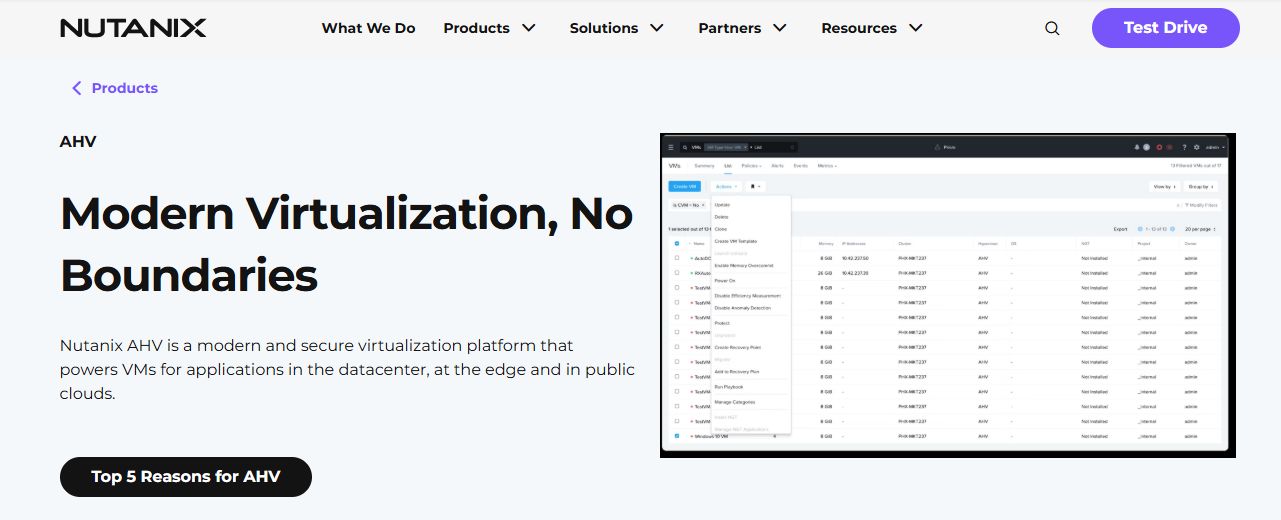Screen dimensions: 1281x520
Task: Choose Create VM Template in Actions menu
Action: 736,241
